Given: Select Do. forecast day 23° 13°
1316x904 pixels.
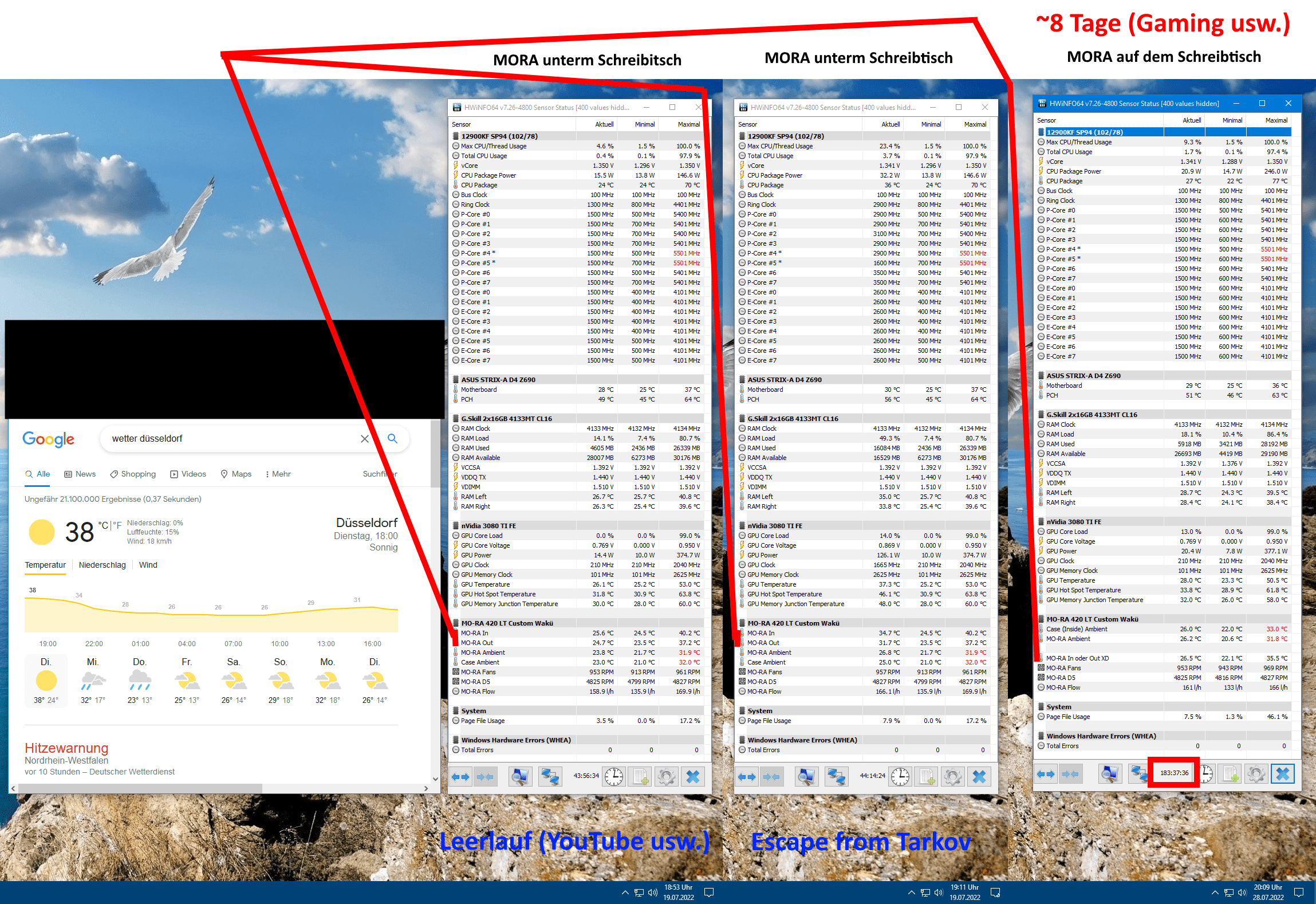Looking at the screenshot, I should [x=140, y=681].
